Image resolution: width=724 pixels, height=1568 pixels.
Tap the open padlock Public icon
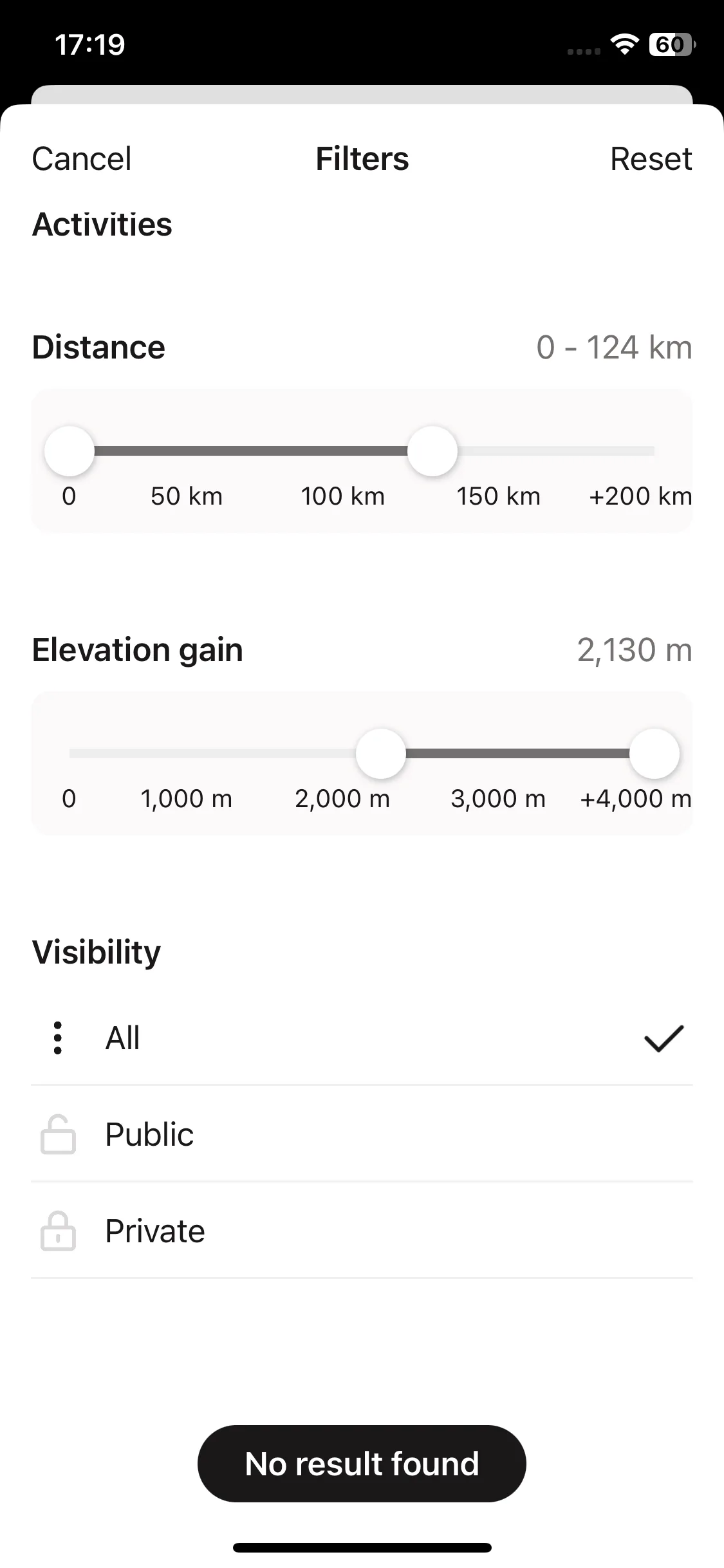click(58, 1134)
